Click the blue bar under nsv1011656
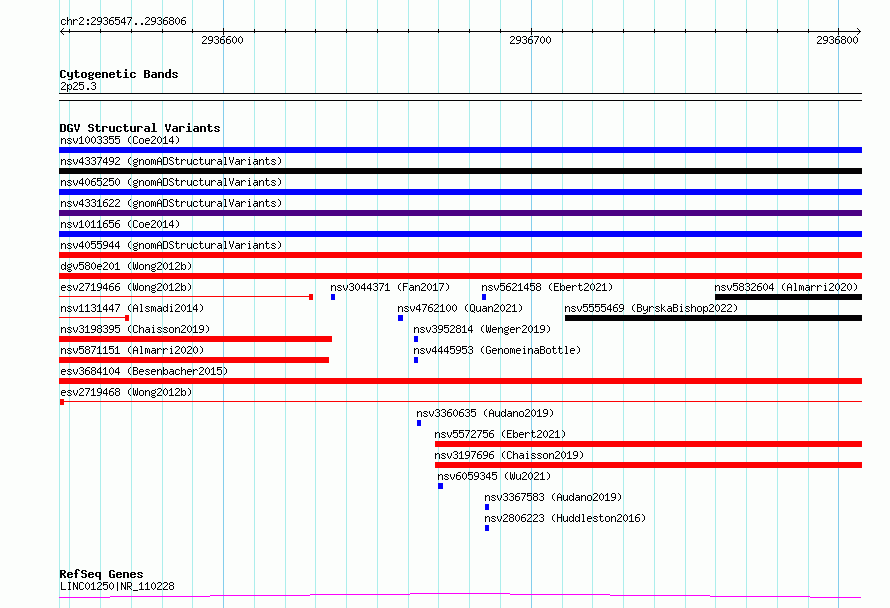890x608 pixels. pos(460,234)
